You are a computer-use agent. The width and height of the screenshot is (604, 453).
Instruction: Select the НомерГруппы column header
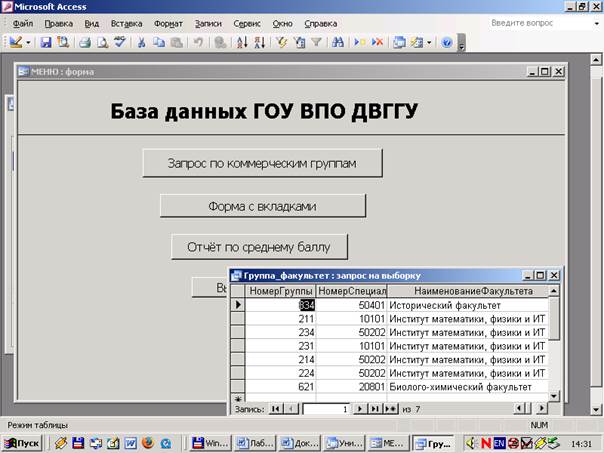click(x=281, y=291)
